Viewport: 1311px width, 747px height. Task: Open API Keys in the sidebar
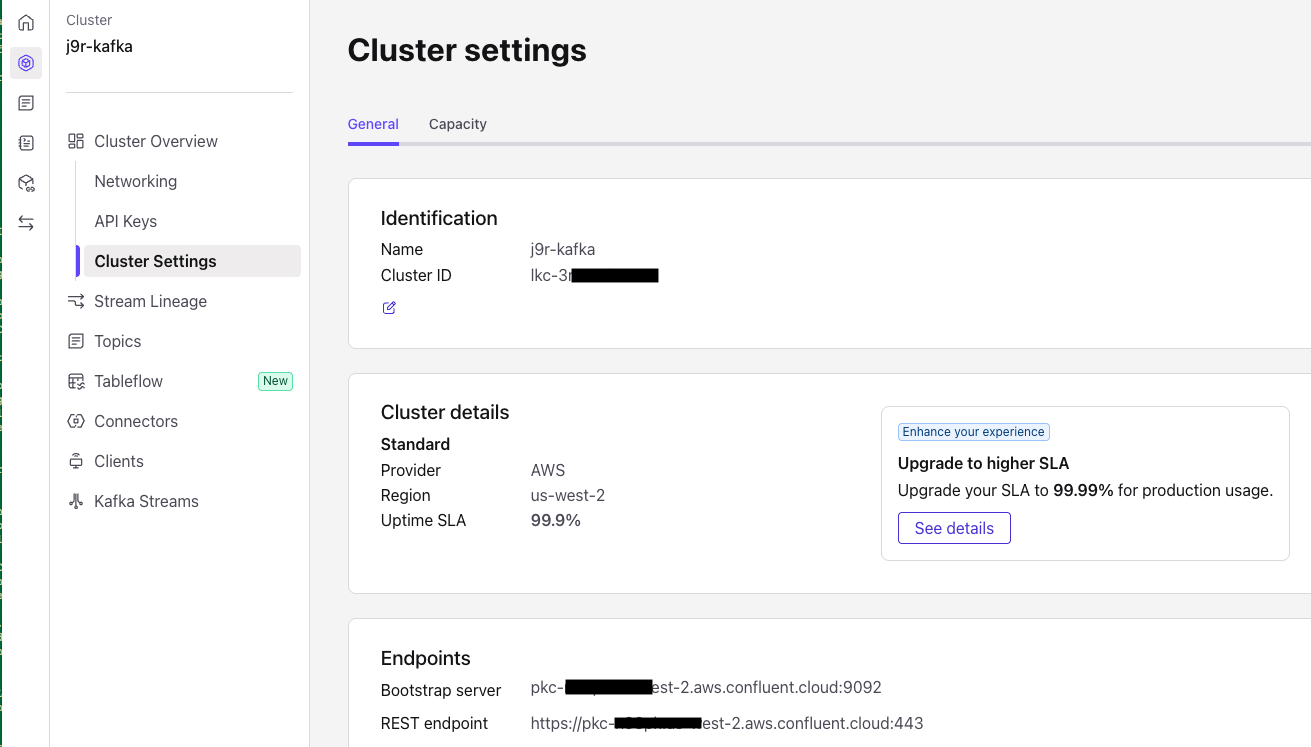[125, 221]
